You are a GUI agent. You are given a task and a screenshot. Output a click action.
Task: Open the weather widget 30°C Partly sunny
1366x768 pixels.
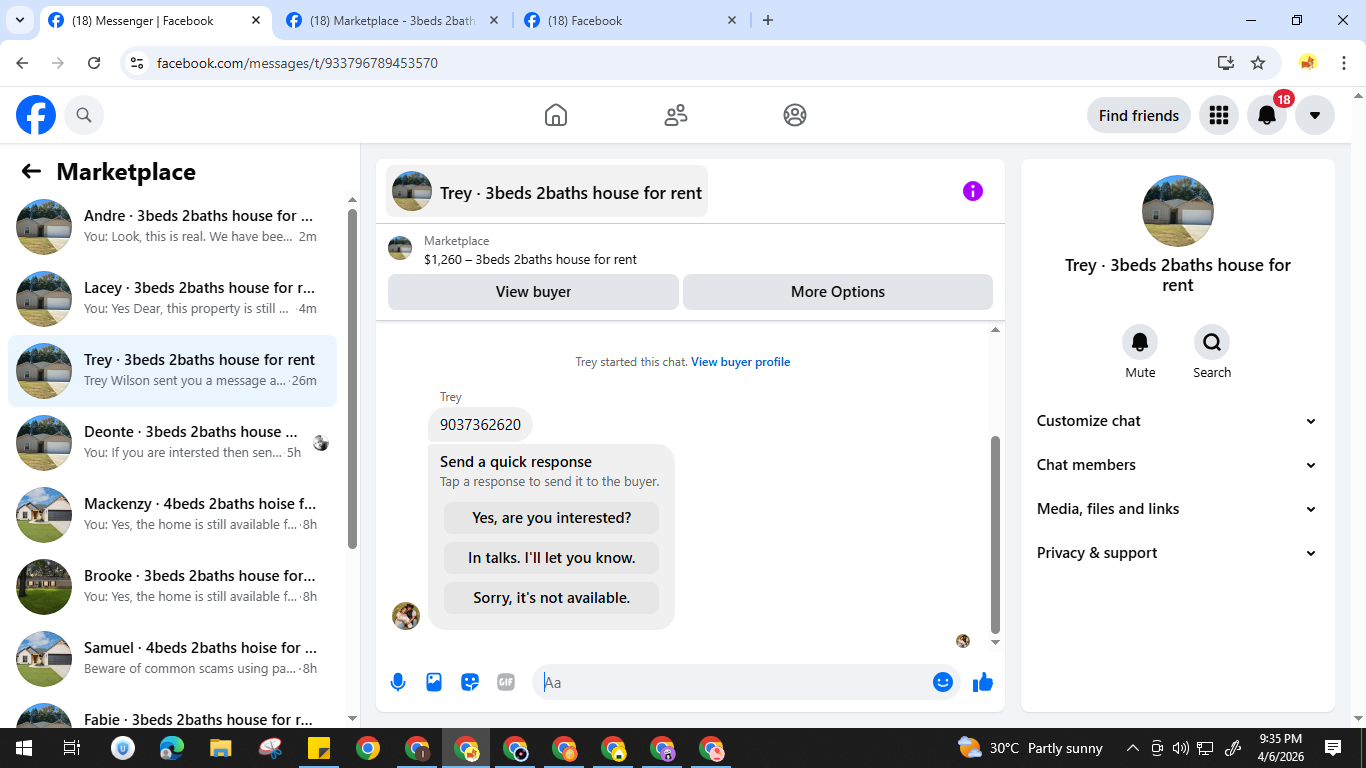click(1030, 748)
